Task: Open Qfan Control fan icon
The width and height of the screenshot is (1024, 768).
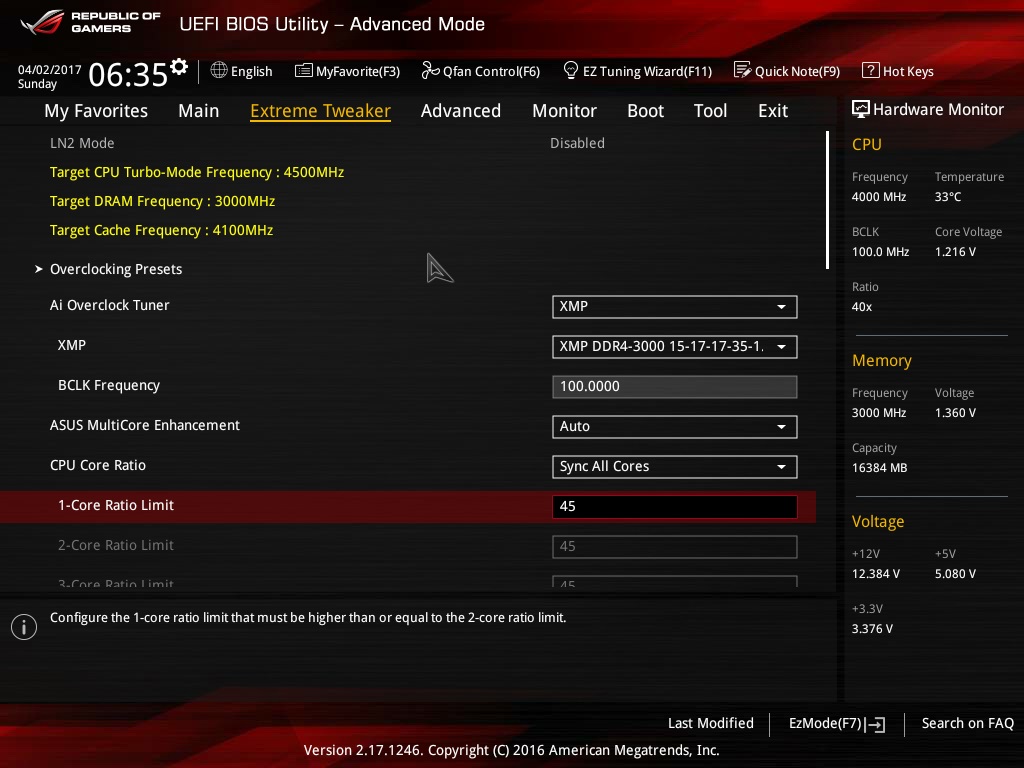Action: tap(430, 71)
